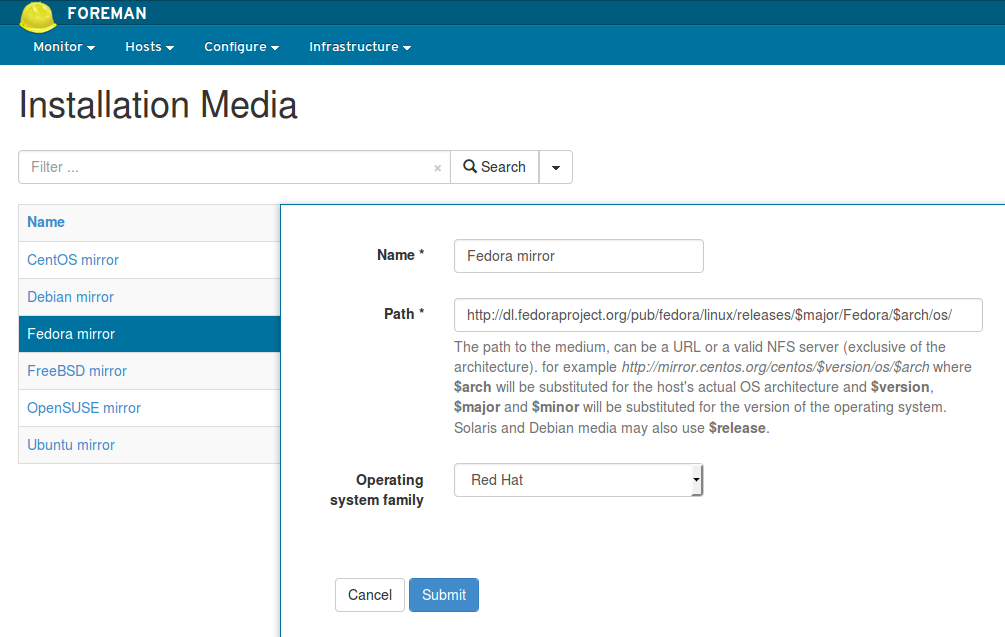Select the Fedora mirror row
Image resolution: width=1005 pixels, height=637 pixels.
click(x=149, y=334)
